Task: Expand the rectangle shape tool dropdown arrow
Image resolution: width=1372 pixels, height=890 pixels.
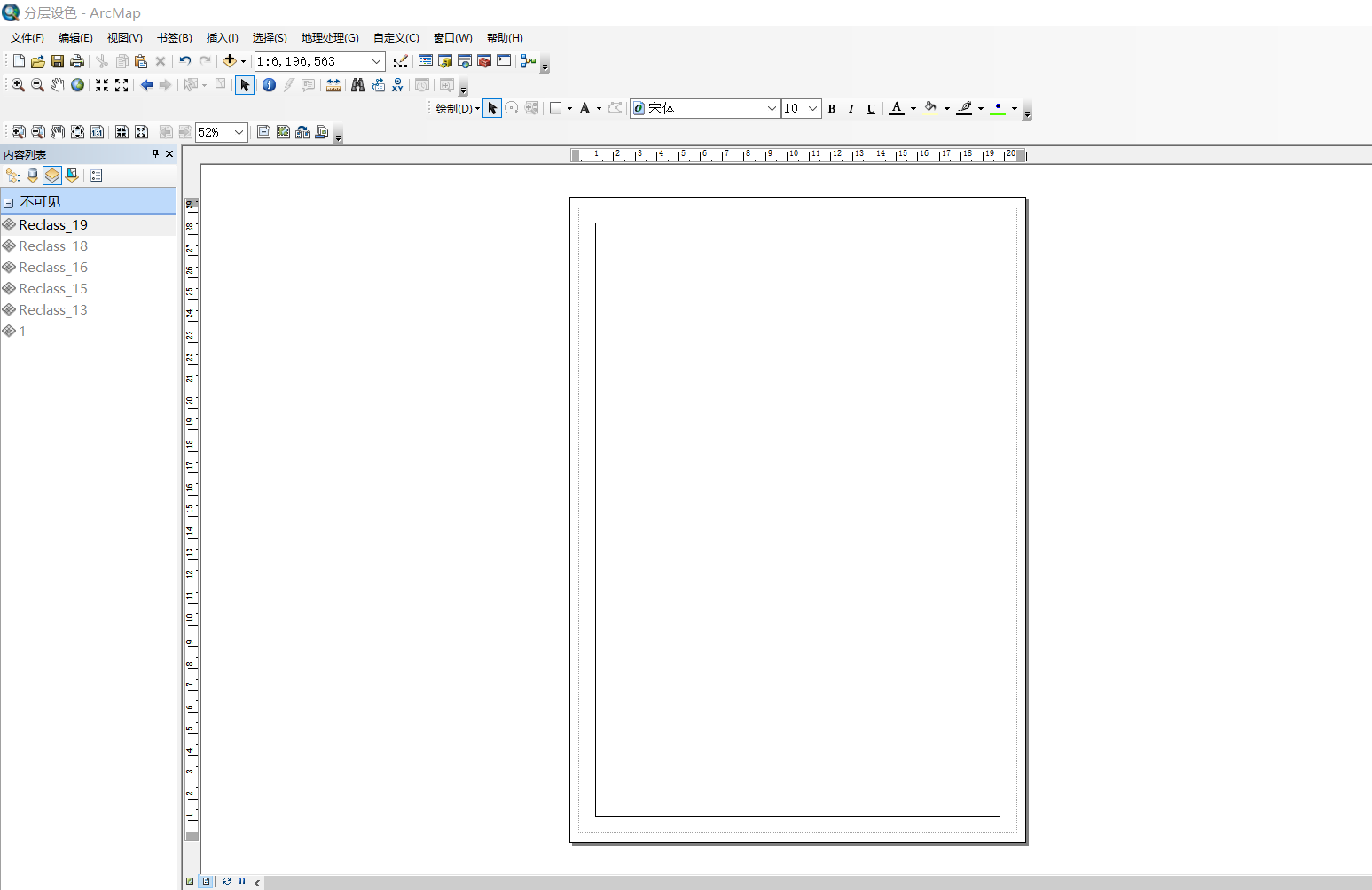Action: click(569, 109)
